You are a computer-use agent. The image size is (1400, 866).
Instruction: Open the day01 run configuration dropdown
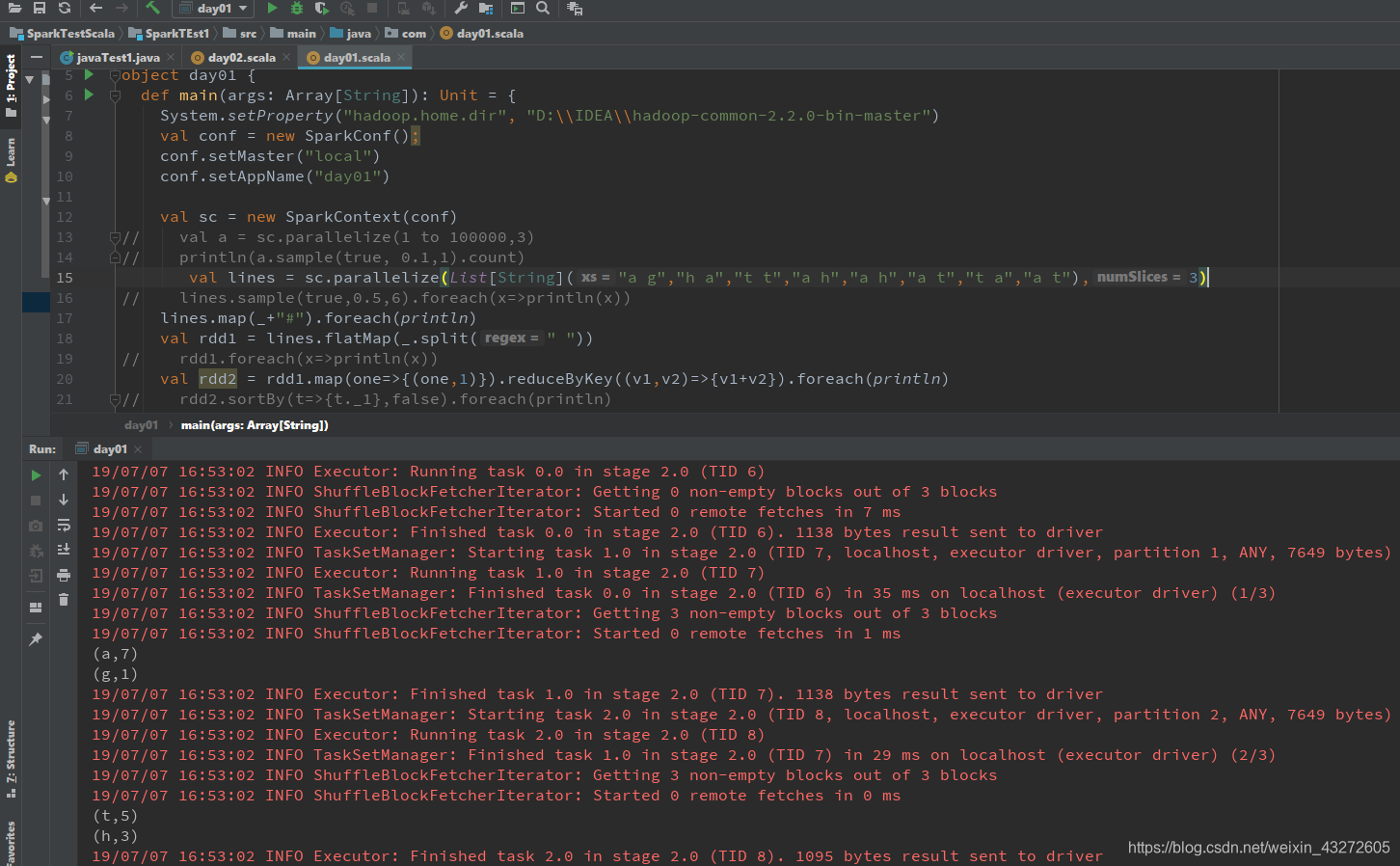(213, 9)
